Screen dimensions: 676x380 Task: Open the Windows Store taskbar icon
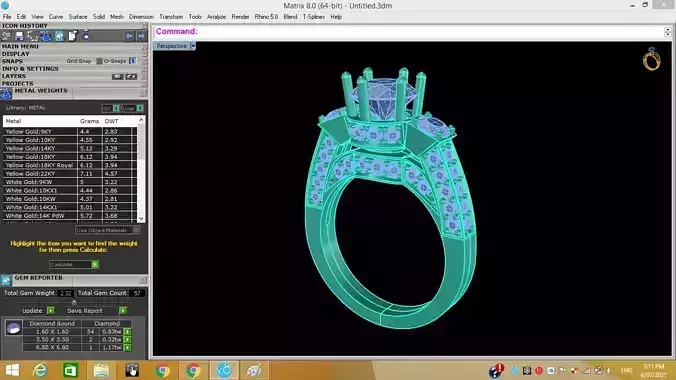(71, 371)
